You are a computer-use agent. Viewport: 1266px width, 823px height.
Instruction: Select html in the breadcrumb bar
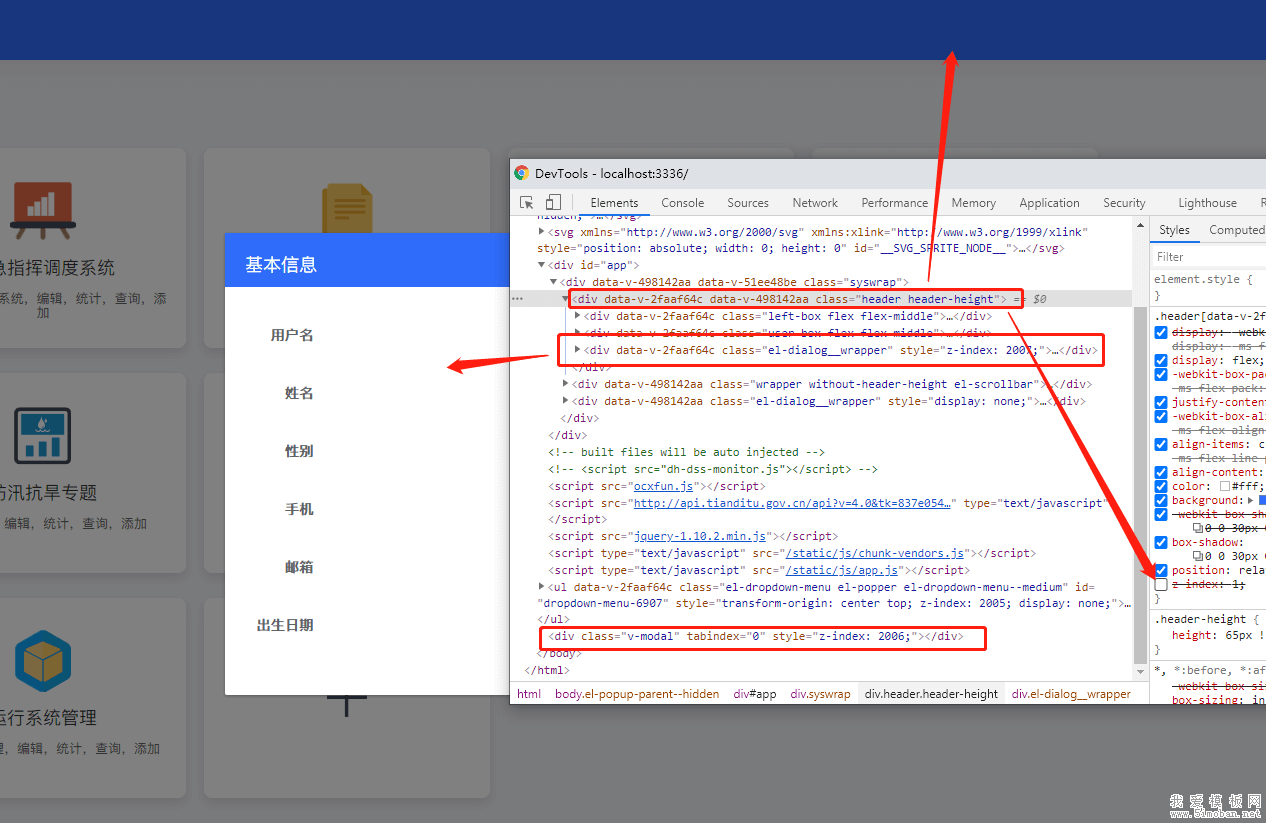[x=529, y=693]
